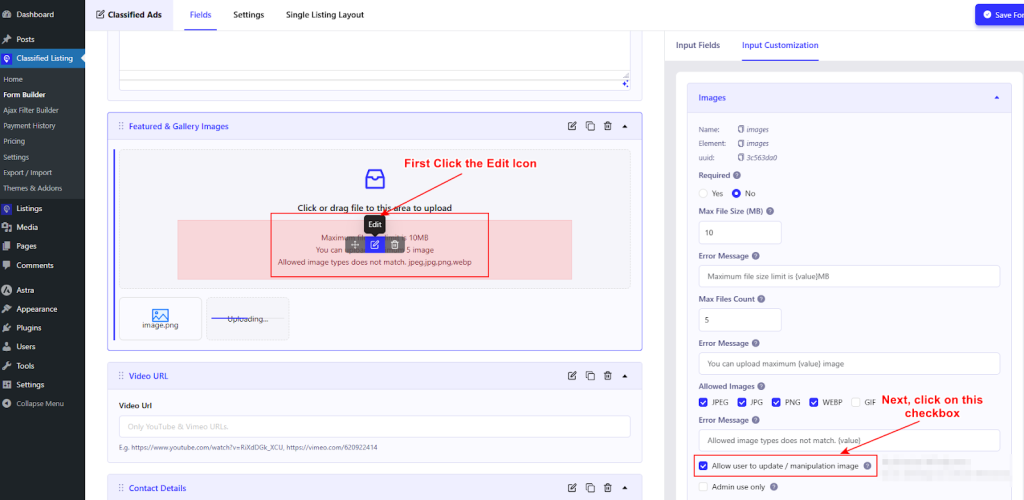Click the Max File Size input field
The width and height of the screenshot is (1024, 500).
click(740, 232)
